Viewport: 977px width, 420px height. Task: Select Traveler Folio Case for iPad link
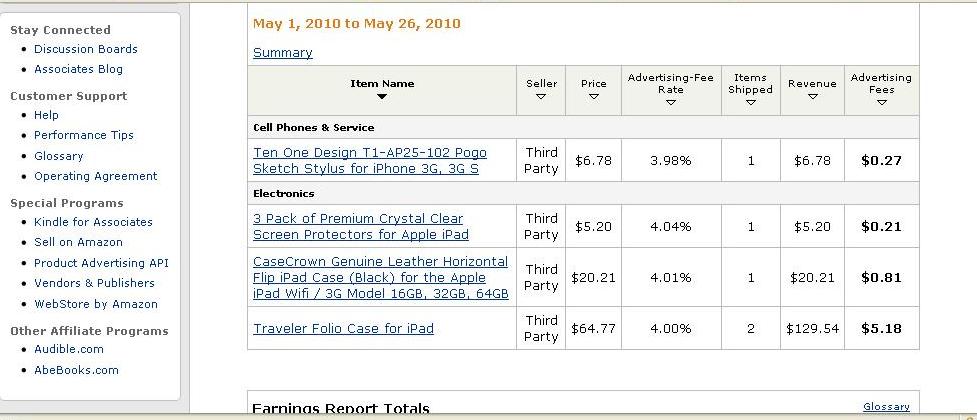click(x=343, y=328)
